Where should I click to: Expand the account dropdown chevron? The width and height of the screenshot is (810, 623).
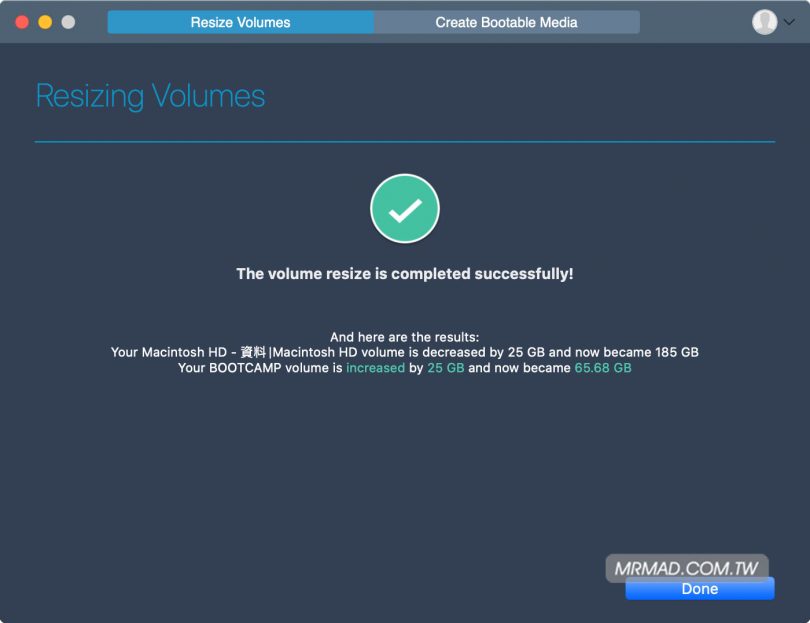tap(787, 22)
